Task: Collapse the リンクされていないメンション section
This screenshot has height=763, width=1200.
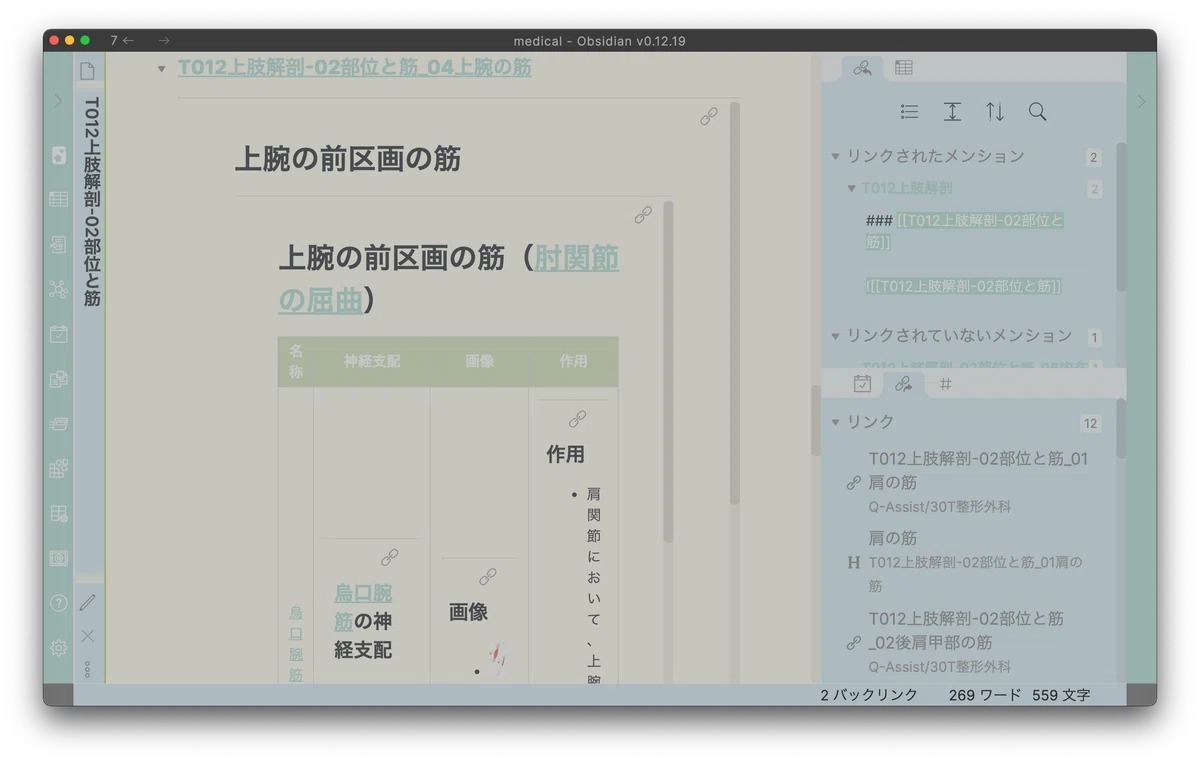Action: (835, 337)
